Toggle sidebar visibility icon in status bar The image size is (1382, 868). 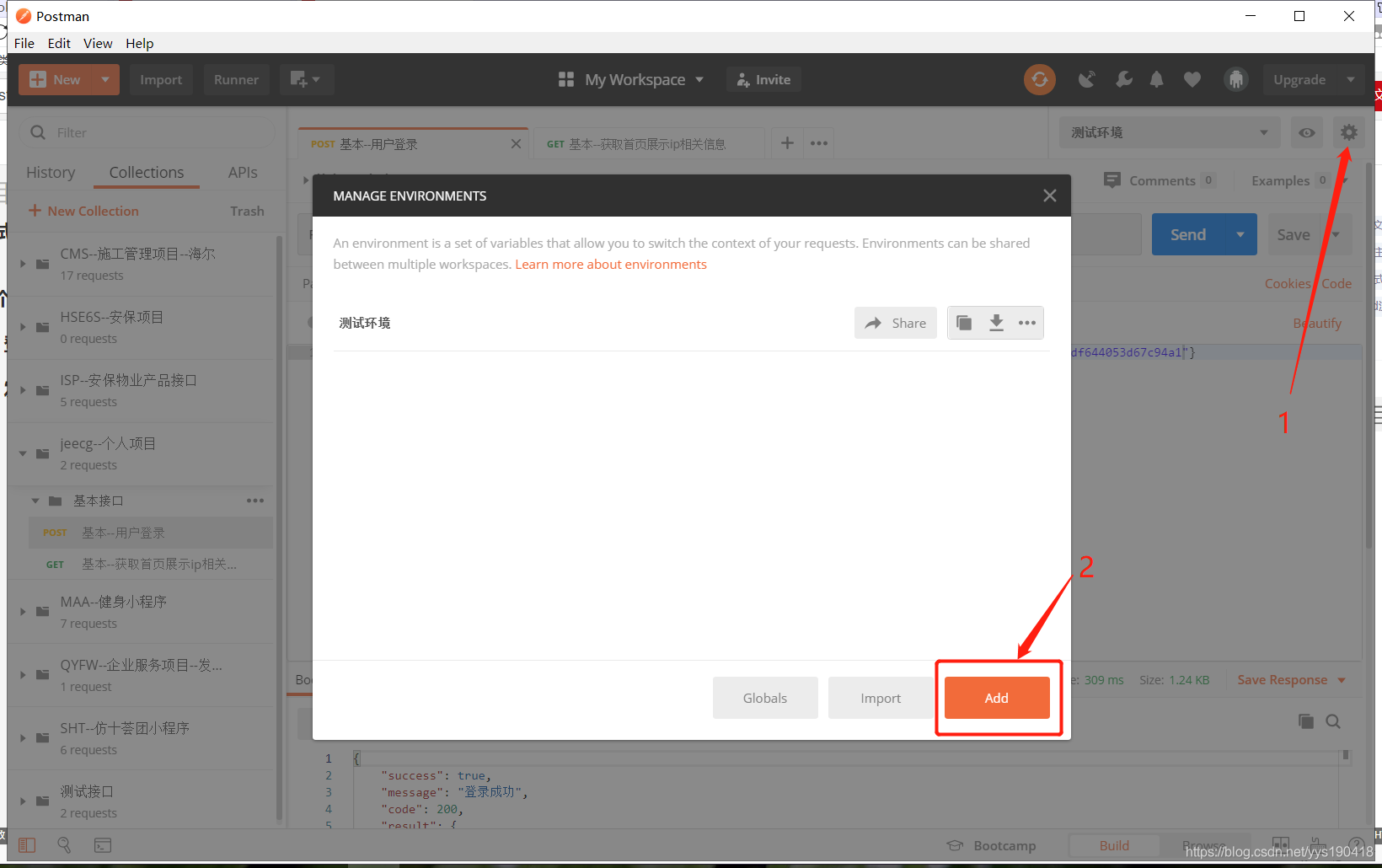click(27, 844)
